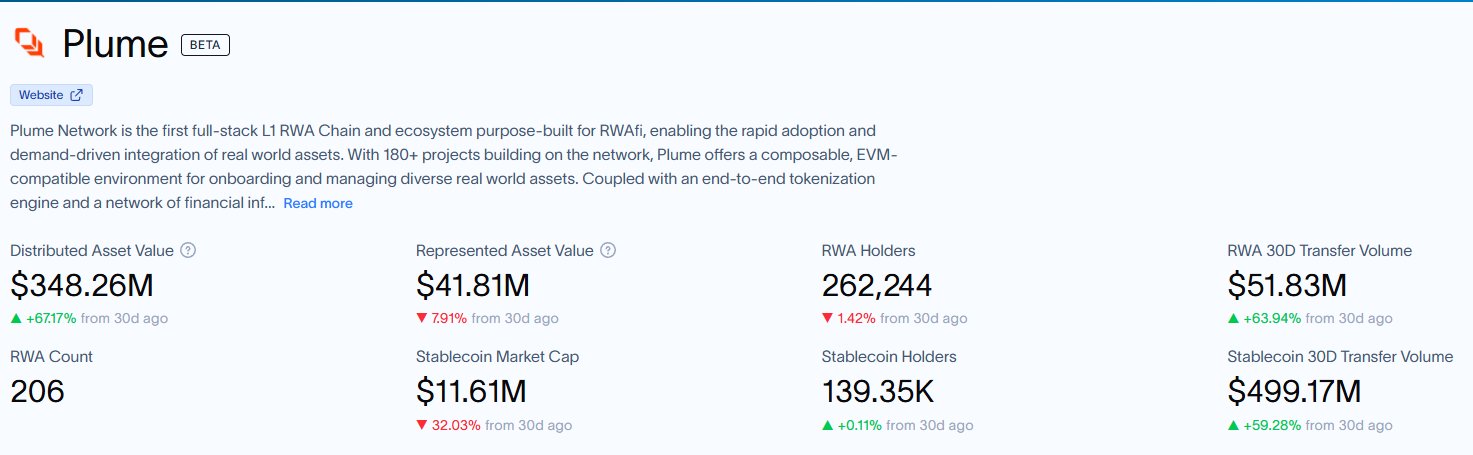Click red down arrow by 32.03%
Screen dimensions: 1473x455
click(422, 425)
